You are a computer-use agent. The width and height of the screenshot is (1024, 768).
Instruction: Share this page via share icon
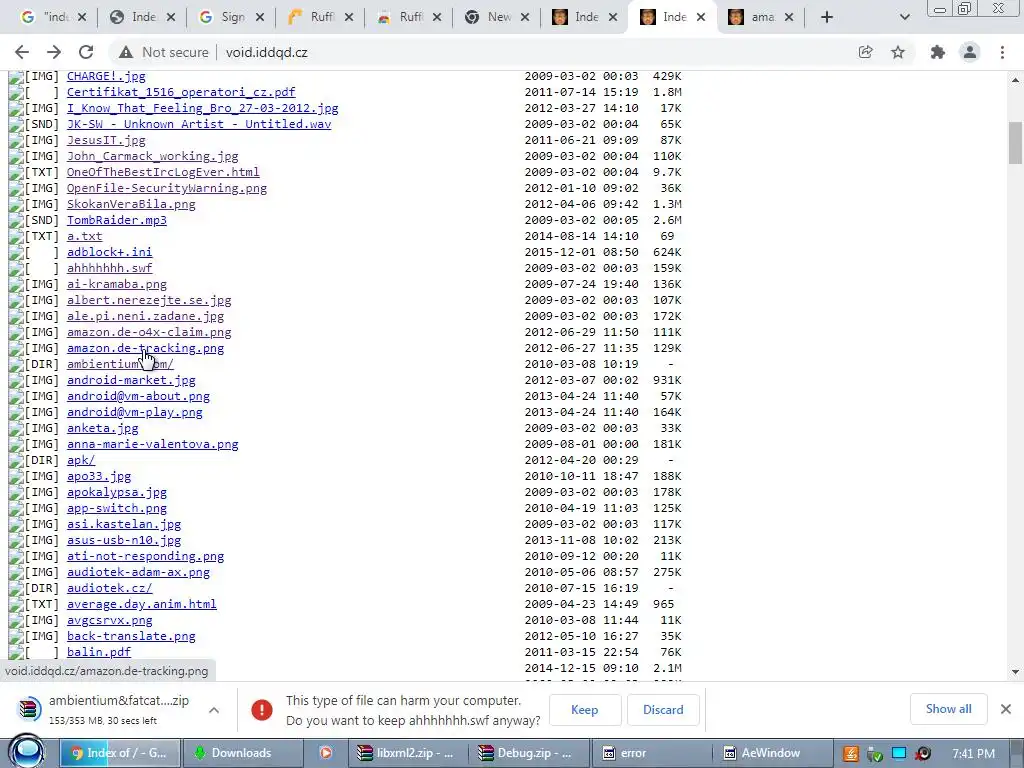click(x=865, y=52)
